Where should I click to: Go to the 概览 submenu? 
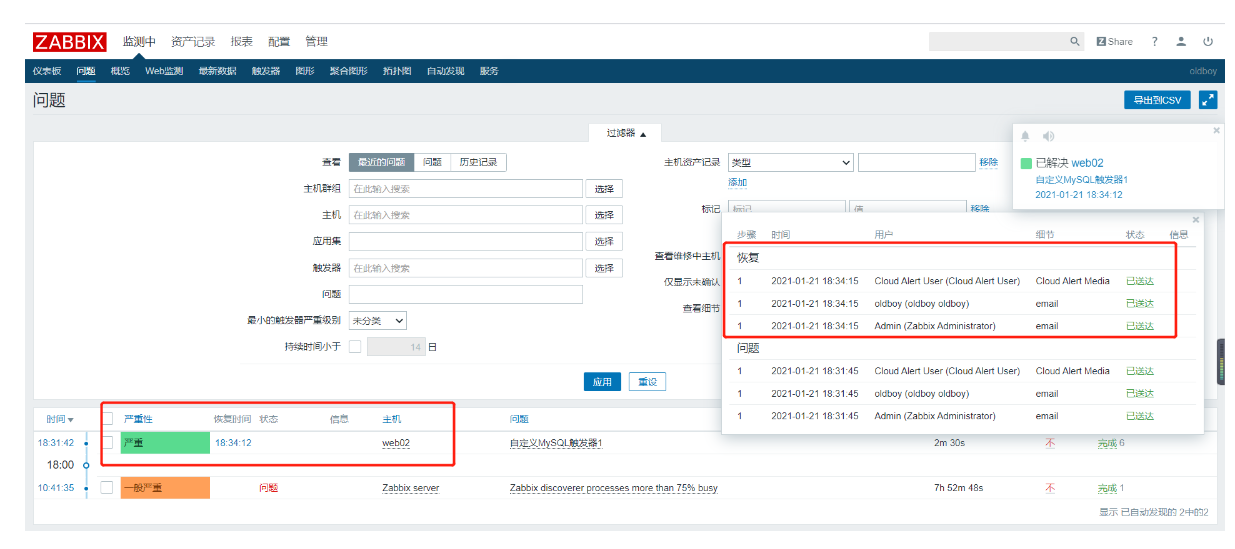click(x=120, y=71)
